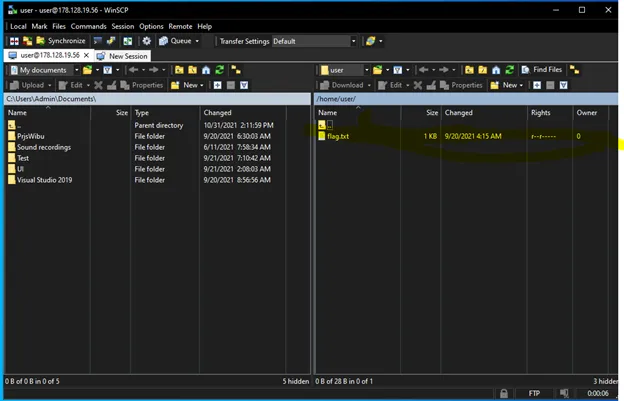The image size is (624, 401).
Task: Sort the local panel by Changed column
Action: point(217,113)
